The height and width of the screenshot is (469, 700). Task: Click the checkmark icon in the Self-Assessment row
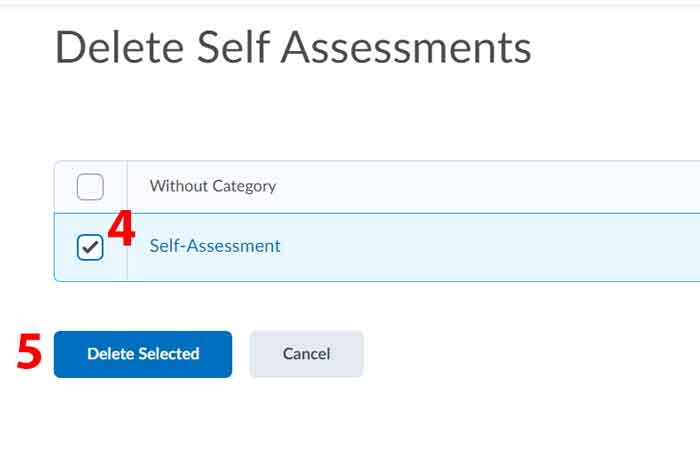point(90,247)
